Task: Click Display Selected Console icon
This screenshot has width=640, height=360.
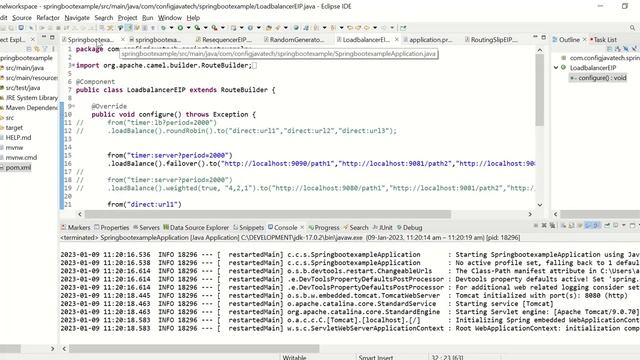Action: [616, 225]
